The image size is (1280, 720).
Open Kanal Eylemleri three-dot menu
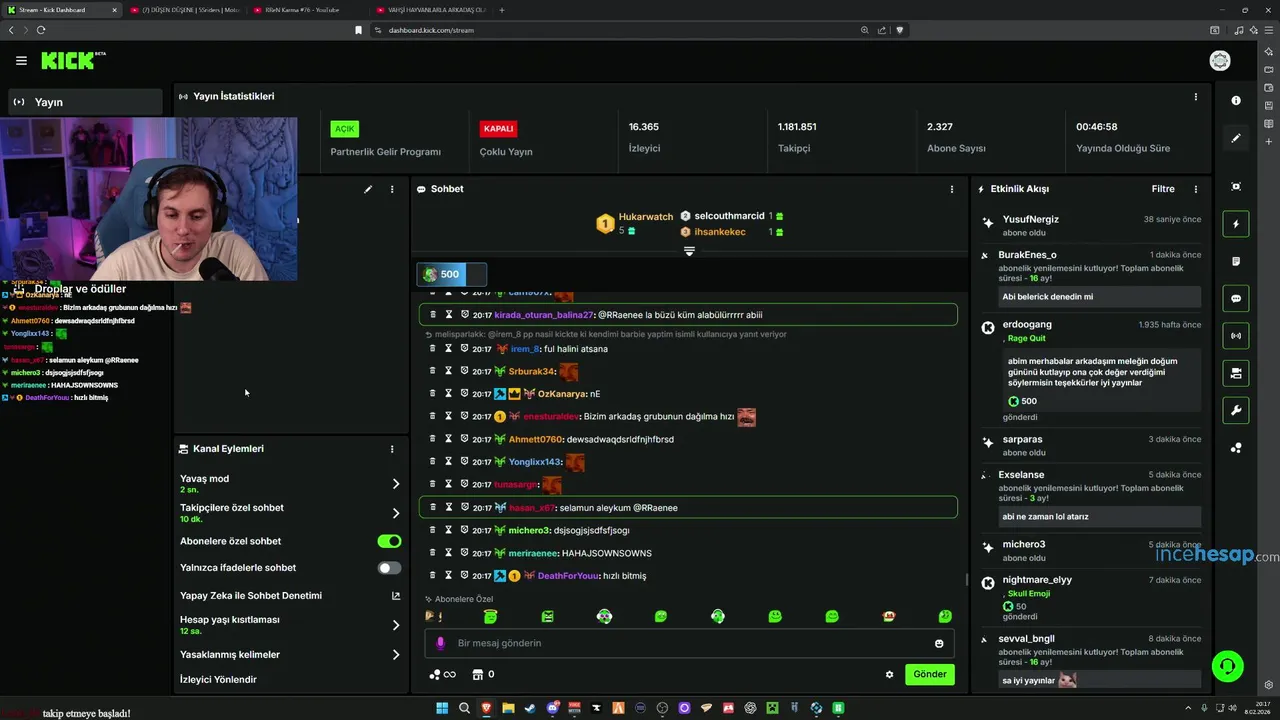point(392,449)
